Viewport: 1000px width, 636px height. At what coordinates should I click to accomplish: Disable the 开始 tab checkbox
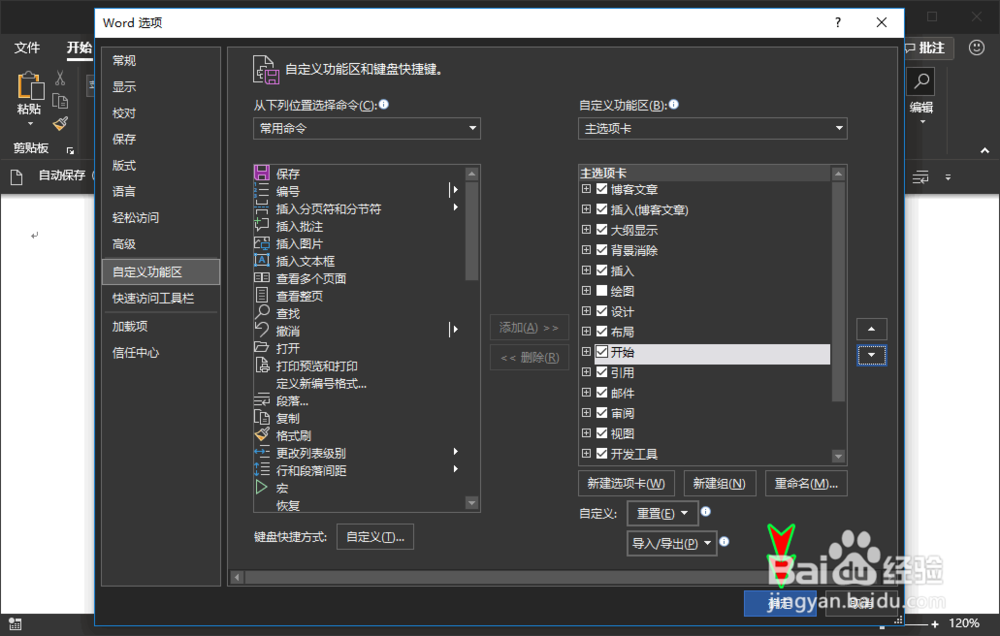point(600,354)
